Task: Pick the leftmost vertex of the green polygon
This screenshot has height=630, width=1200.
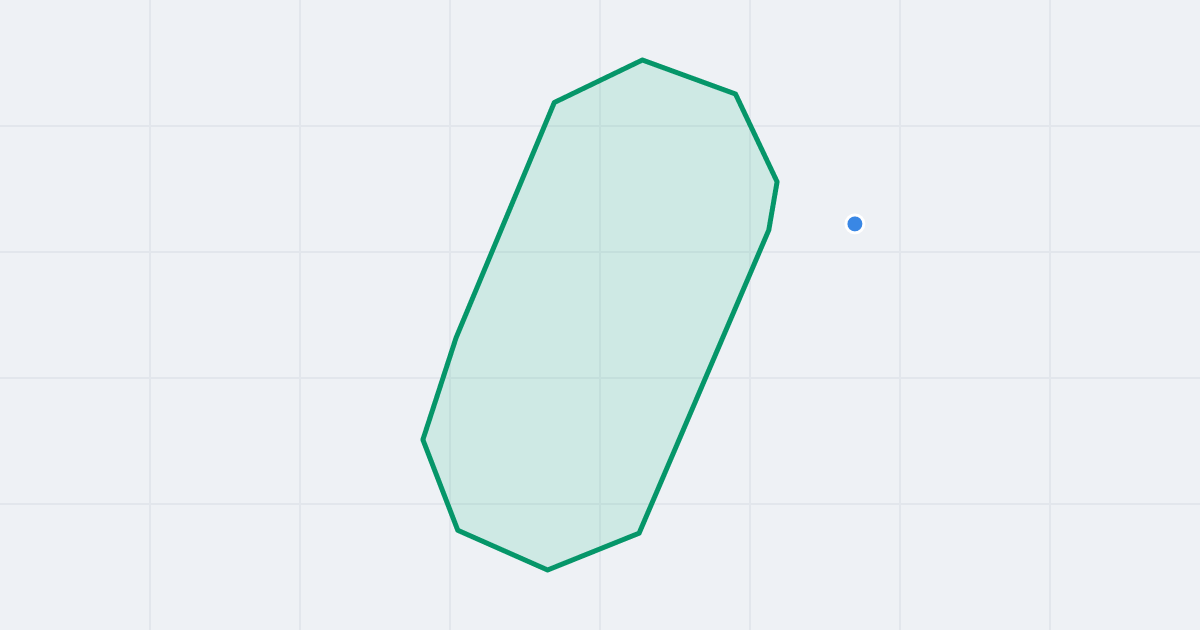Action: [x=423, y=439]
